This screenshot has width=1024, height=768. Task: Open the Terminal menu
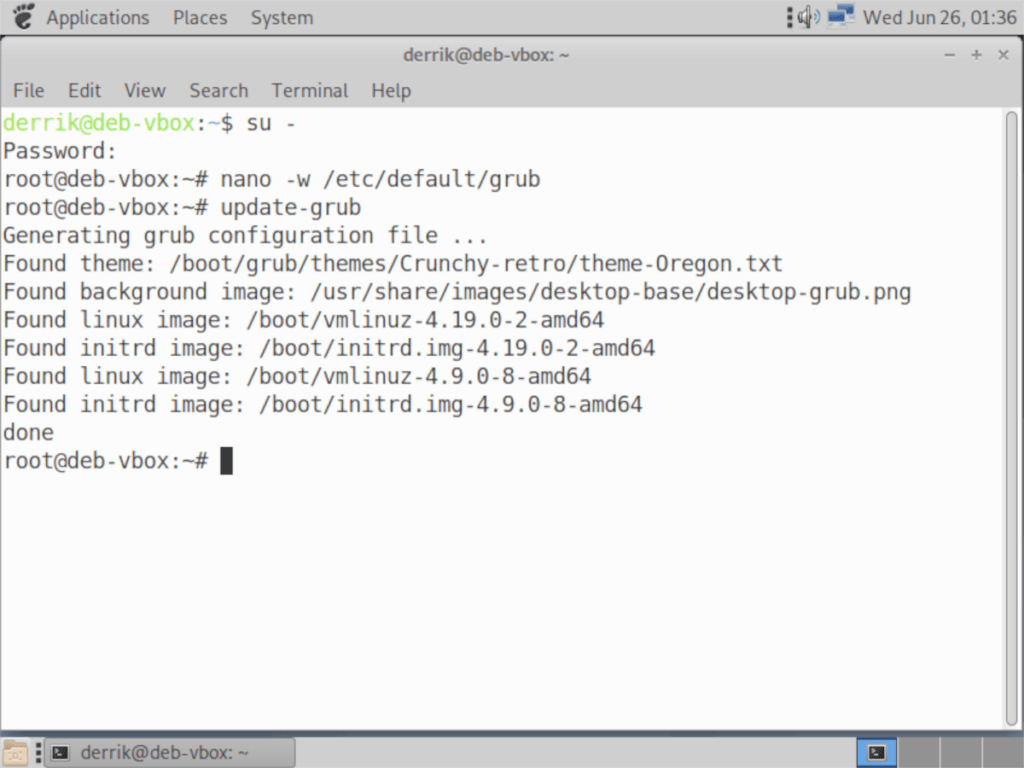[x=309, y=90]
